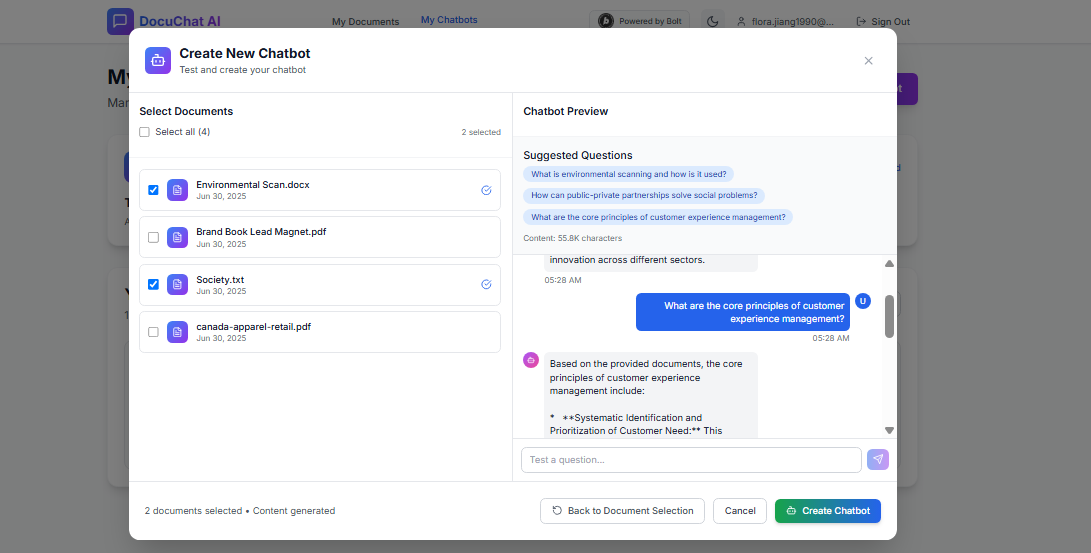Image resolution: width=1091 pixels, height=553 pixels.
Task: Switch to the My Chatbots tab
Action: coord(449,20)
